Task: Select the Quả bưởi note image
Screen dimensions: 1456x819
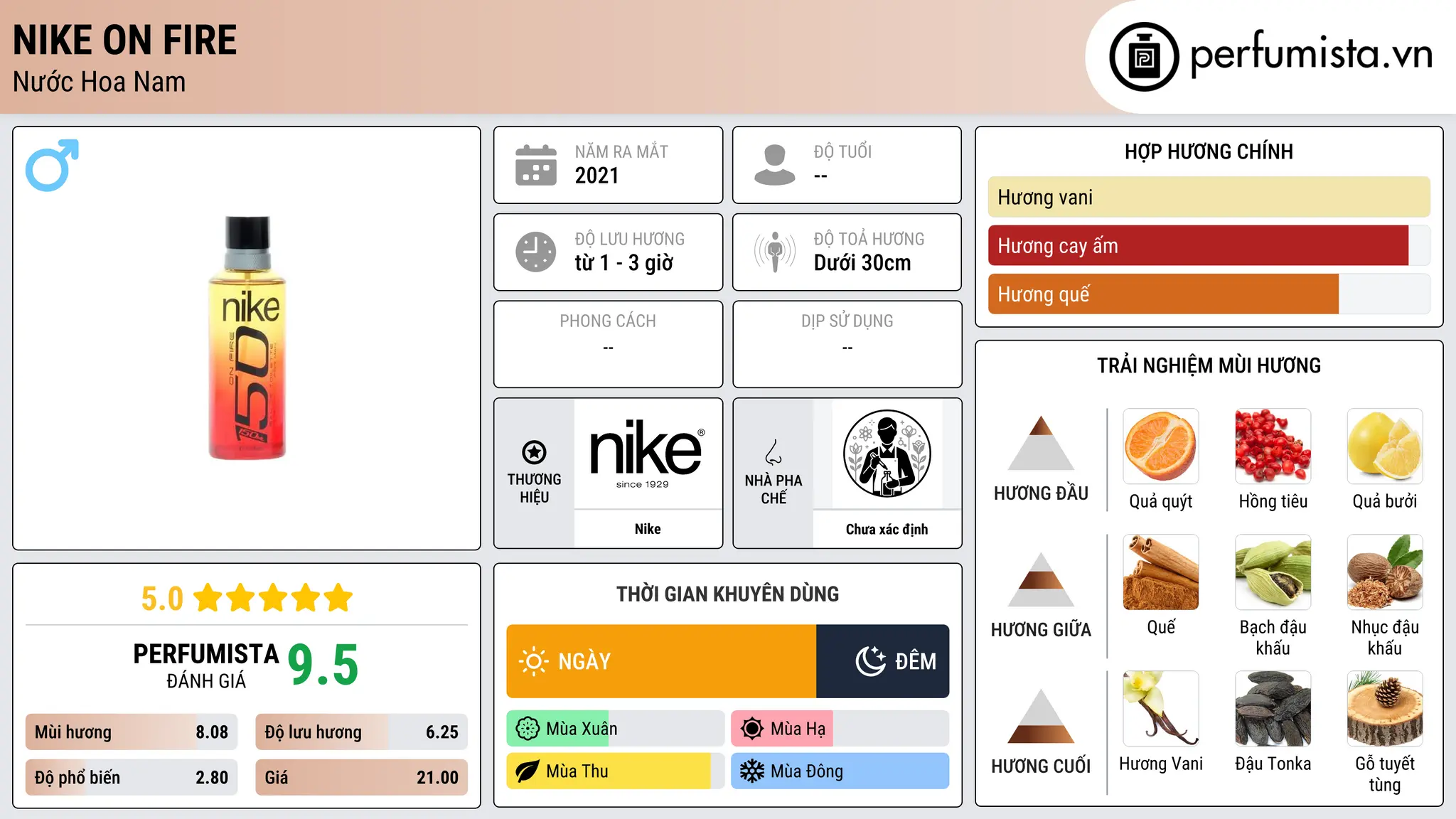Action: click(x=1385, y=446)
